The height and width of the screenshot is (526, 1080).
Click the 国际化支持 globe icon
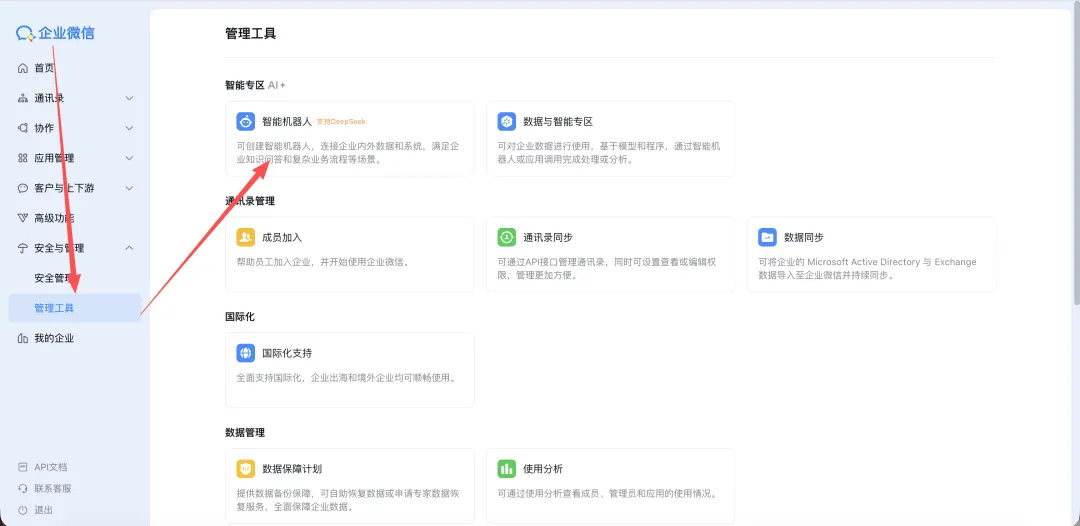tap(246, 353)
